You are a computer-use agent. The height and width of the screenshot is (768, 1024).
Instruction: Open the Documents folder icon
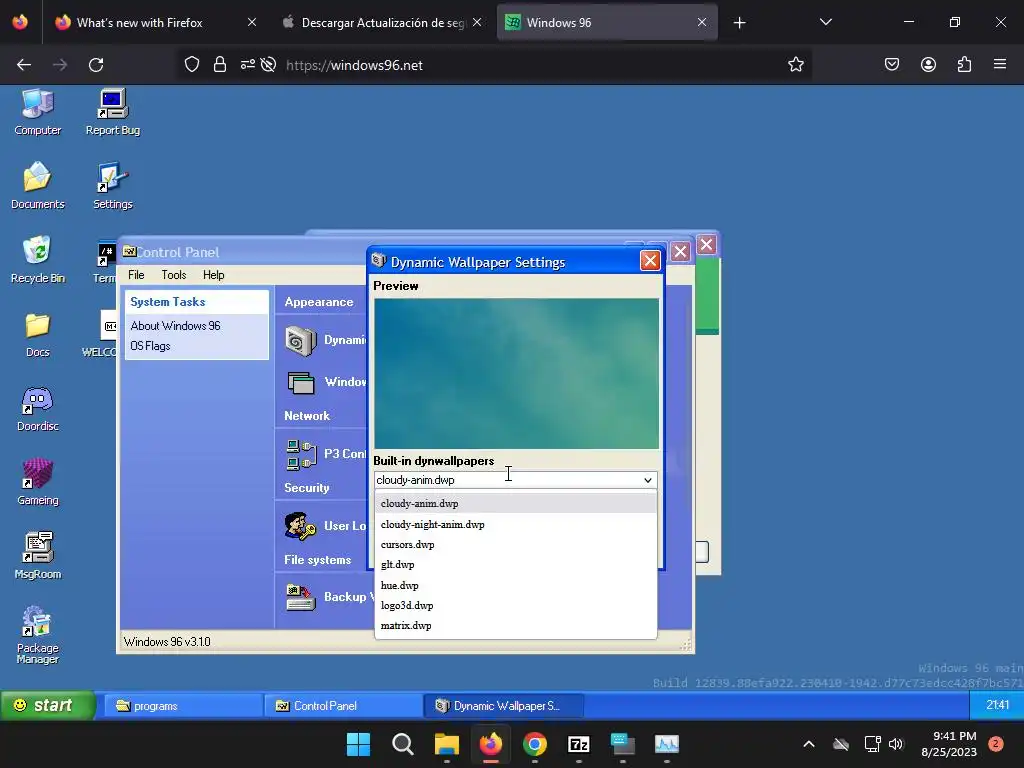38,185
